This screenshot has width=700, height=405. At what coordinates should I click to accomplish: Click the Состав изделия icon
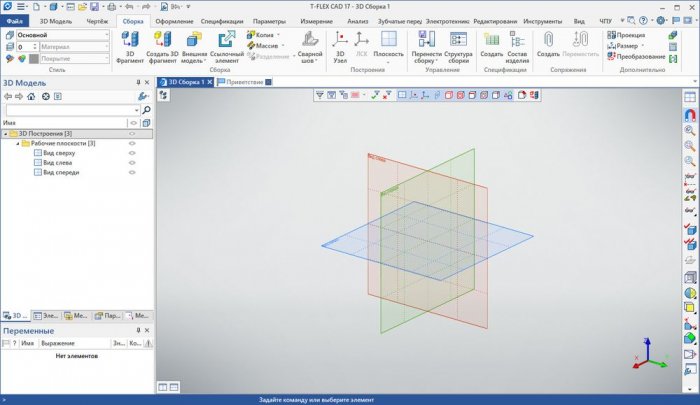(517, 40)
